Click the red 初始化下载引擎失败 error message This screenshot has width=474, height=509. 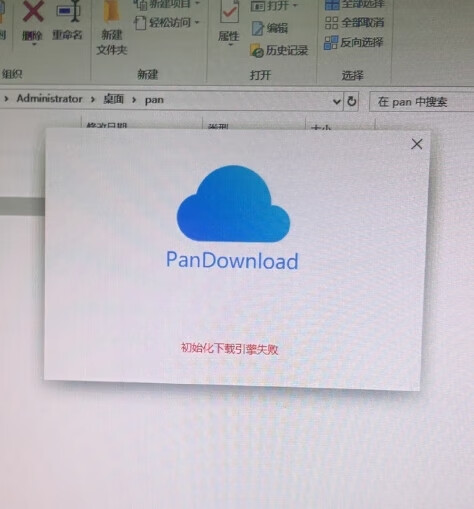tap(229, 349)
